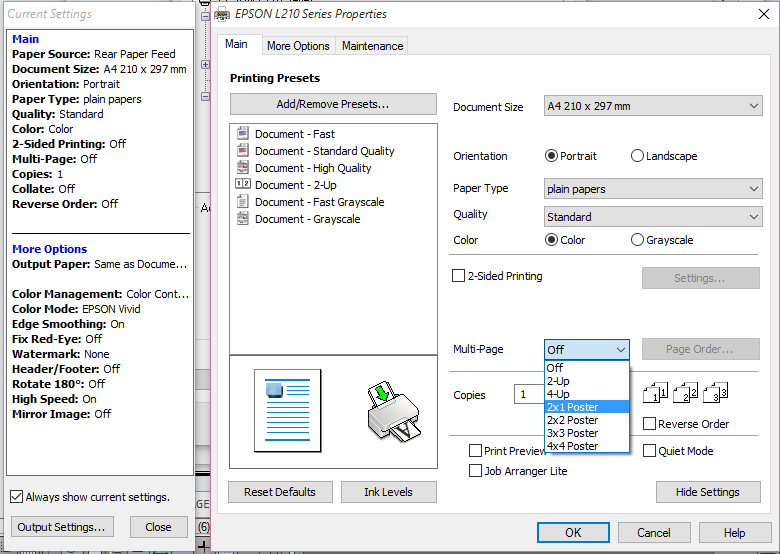Click the second collate pages icon
Viewport: 780px width, 554px height.
(685, 392)
